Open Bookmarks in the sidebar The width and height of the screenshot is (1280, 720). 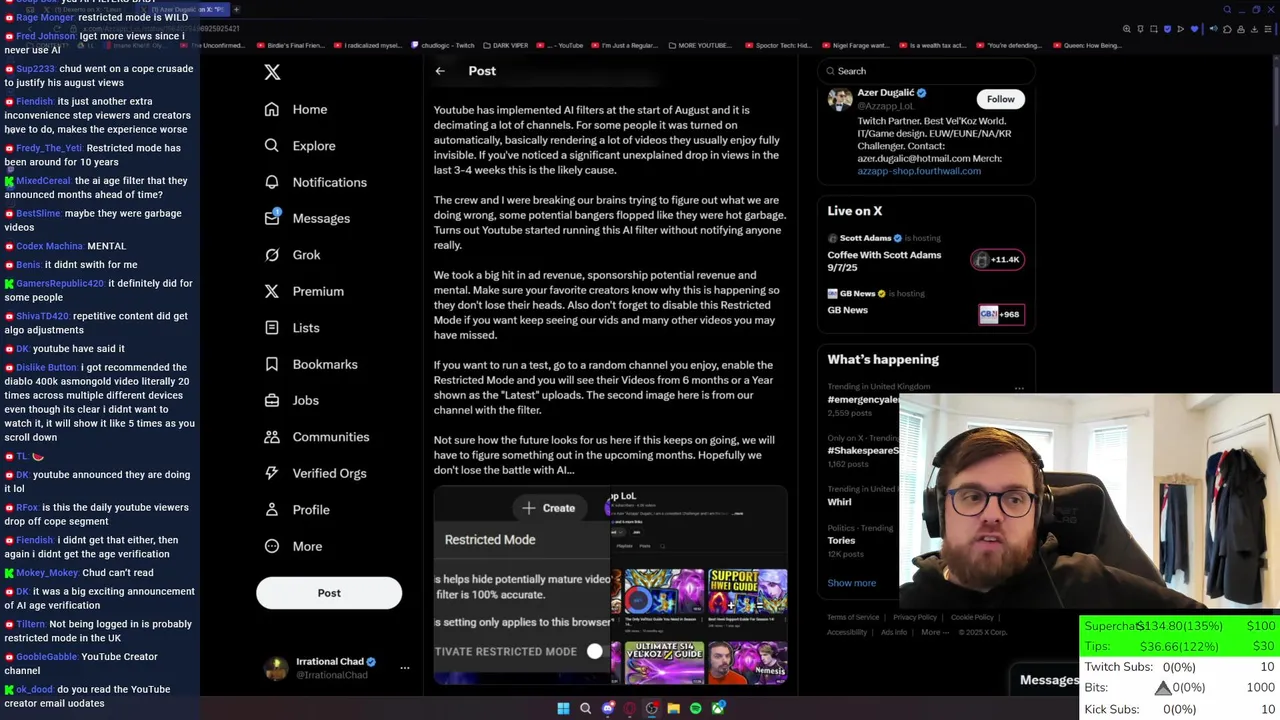point(310,365)
